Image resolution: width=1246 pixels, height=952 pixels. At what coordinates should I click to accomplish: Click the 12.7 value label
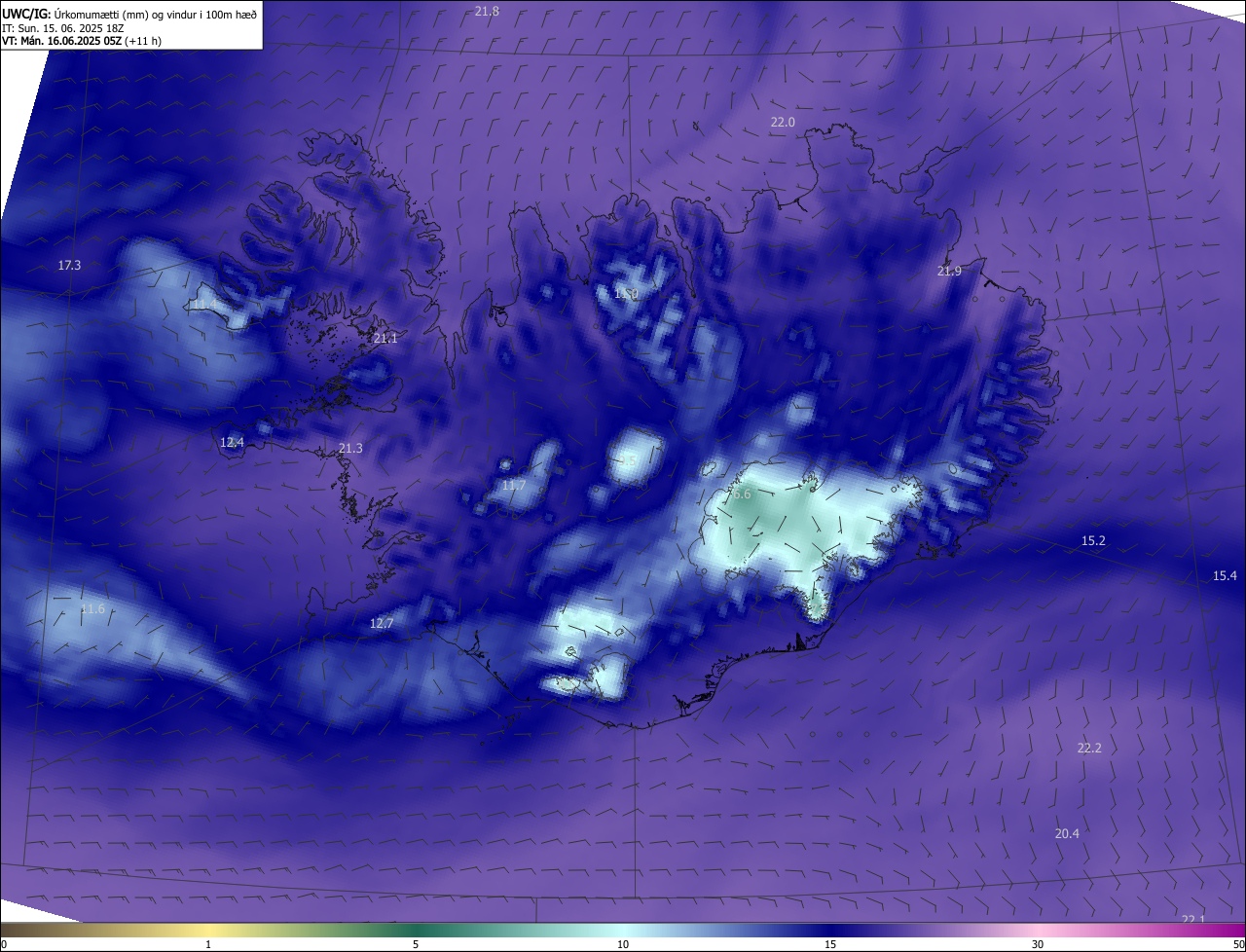(382, 623)
